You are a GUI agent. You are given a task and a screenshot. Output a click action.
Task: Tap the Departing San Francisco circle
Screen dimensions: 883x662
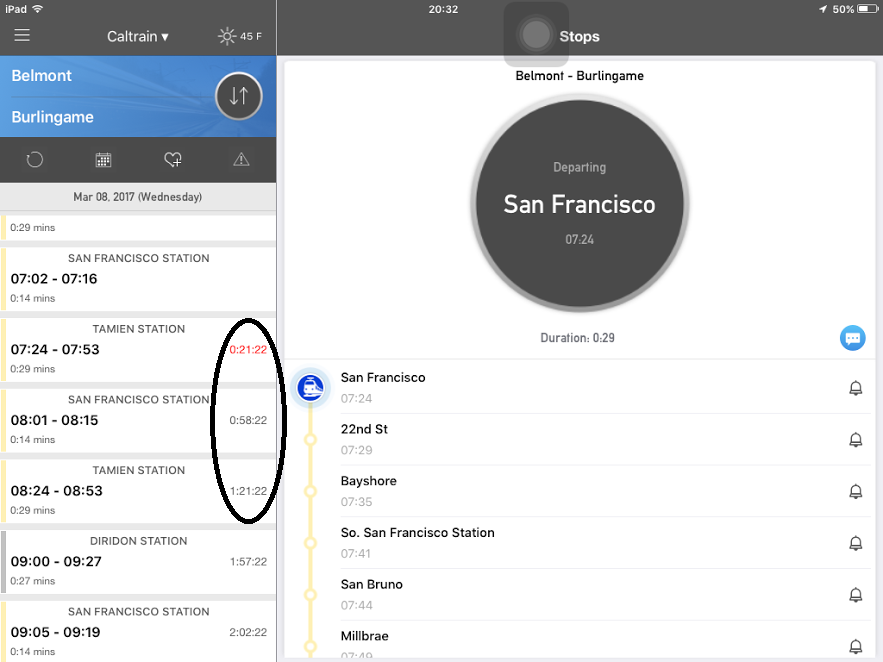pyautogui.click(x=579, y=204)
